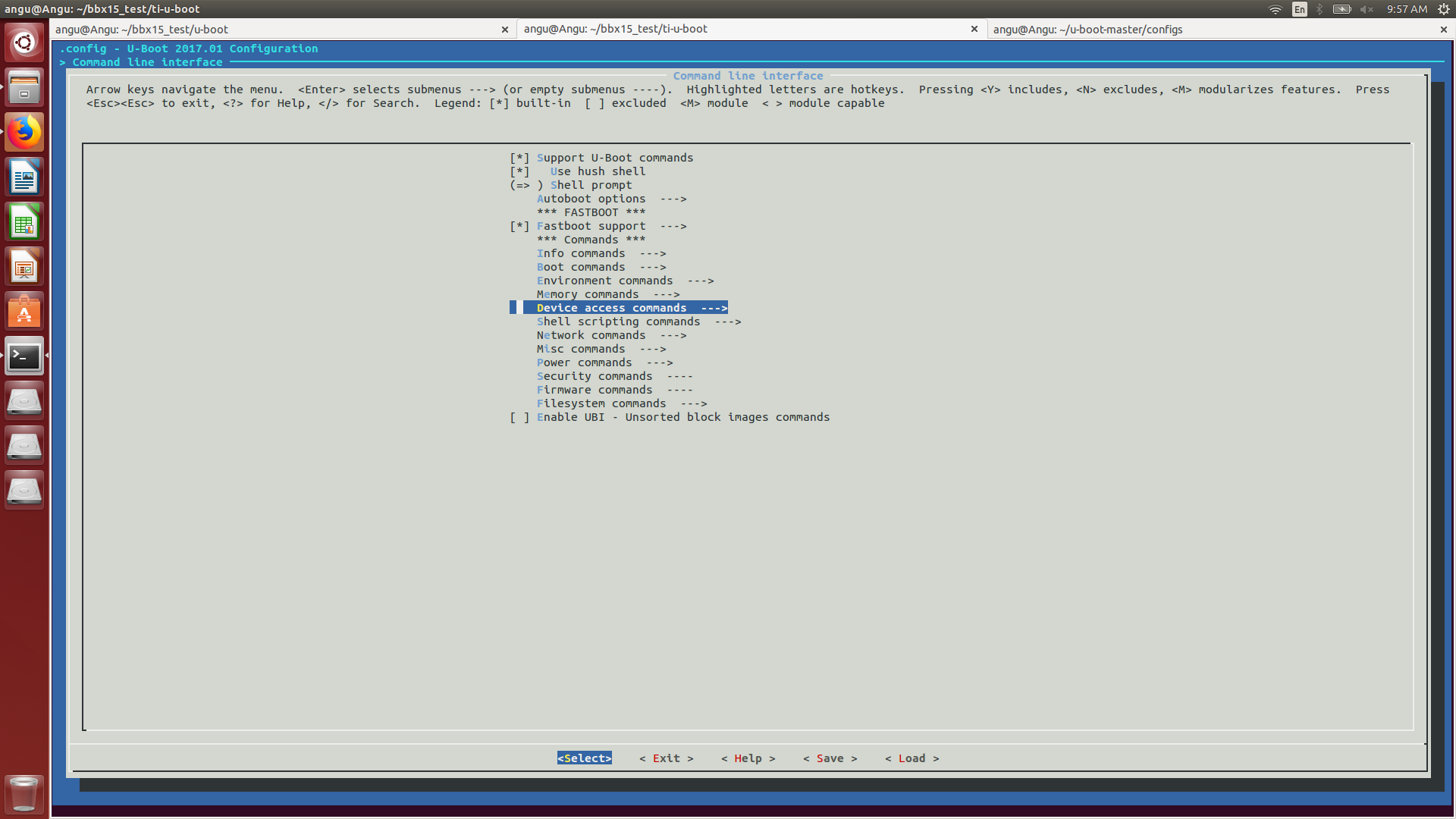Click the < Help > button

click(x=748, y=758)
